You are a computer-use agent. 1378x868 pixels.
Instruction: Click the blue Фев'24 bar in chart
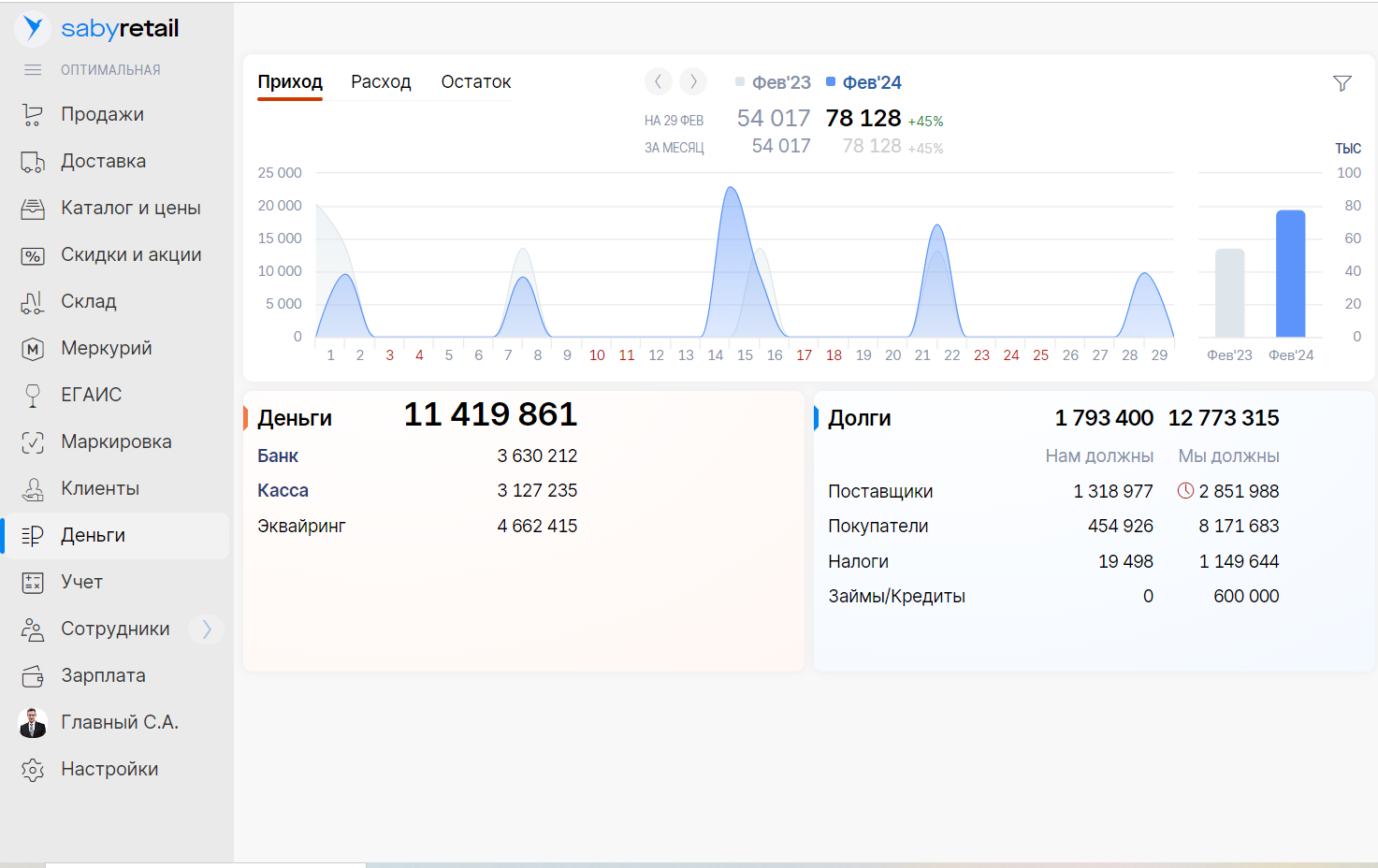[x=1290, y=273]
